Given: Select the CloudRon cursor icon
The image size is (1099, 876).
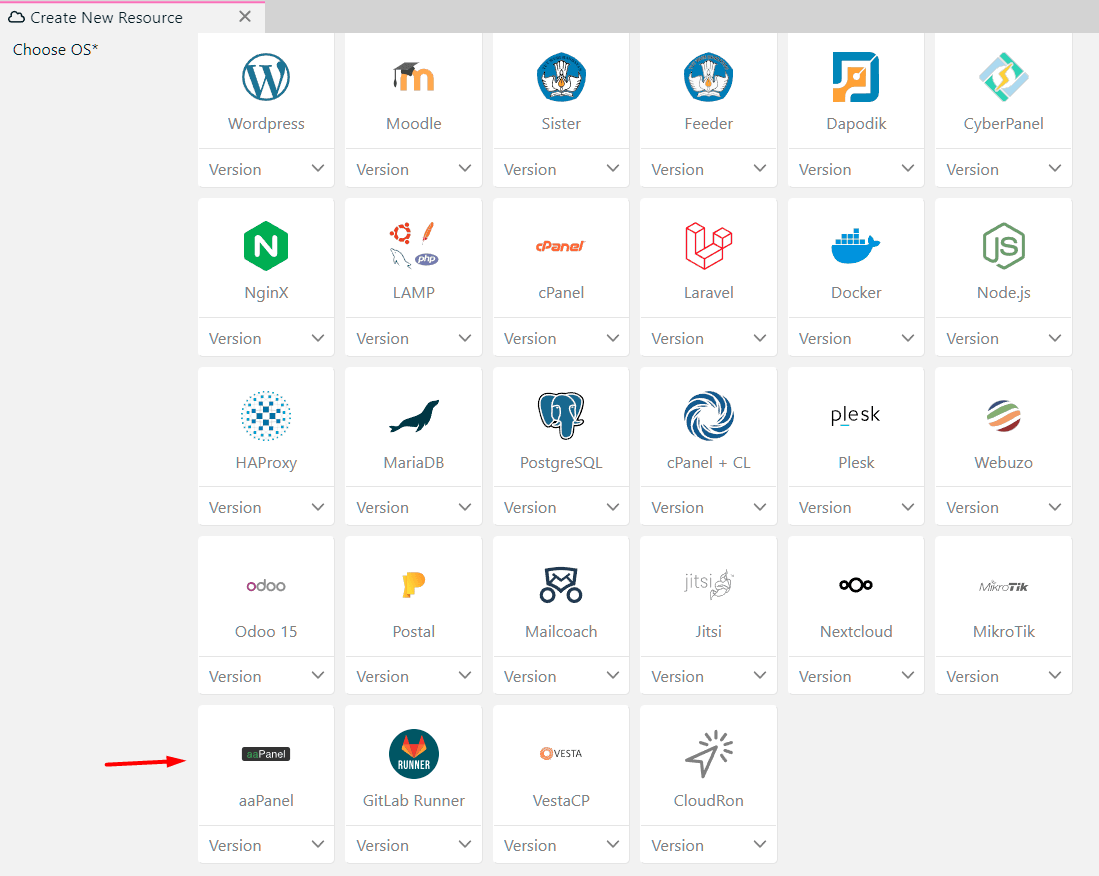Looking at the screenshot, I should 708,754.
